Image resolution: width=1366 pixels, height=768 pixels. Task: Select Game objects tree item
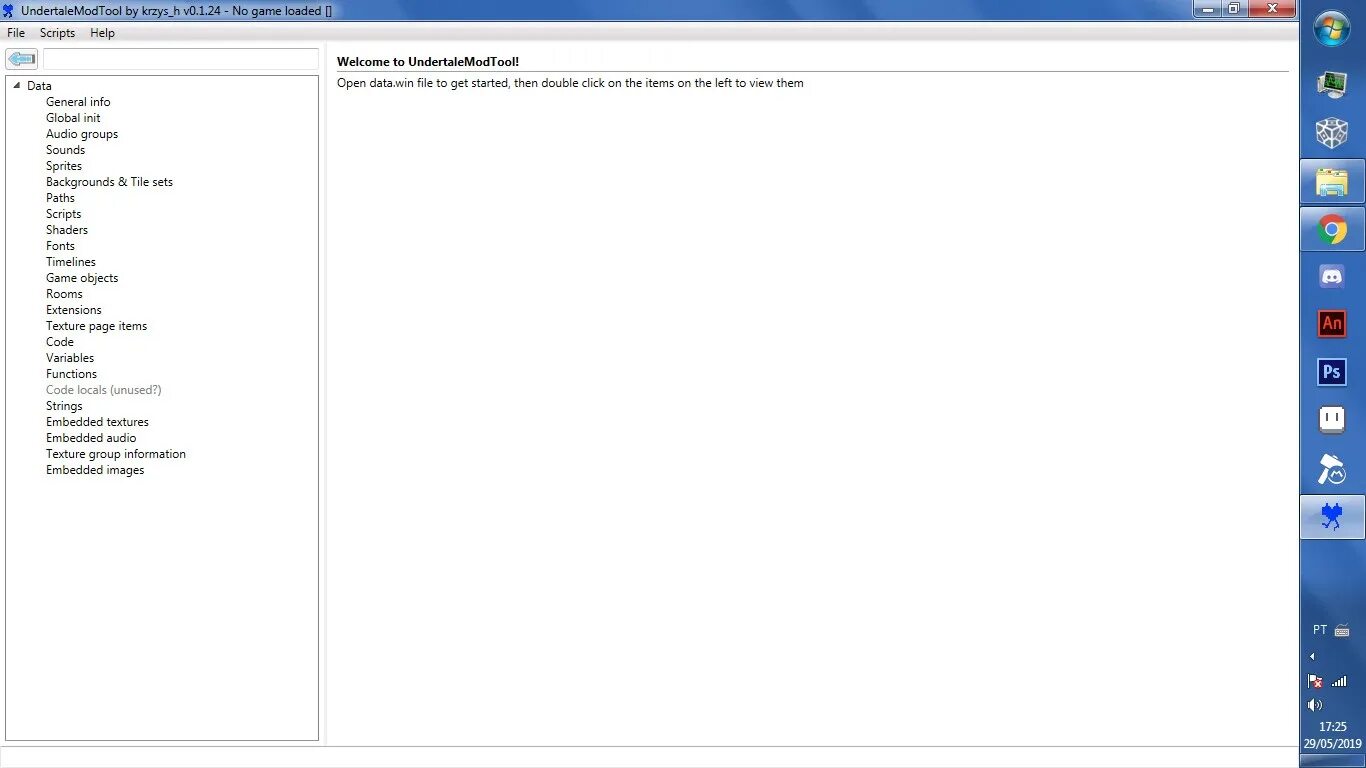(x=82, y=278)
